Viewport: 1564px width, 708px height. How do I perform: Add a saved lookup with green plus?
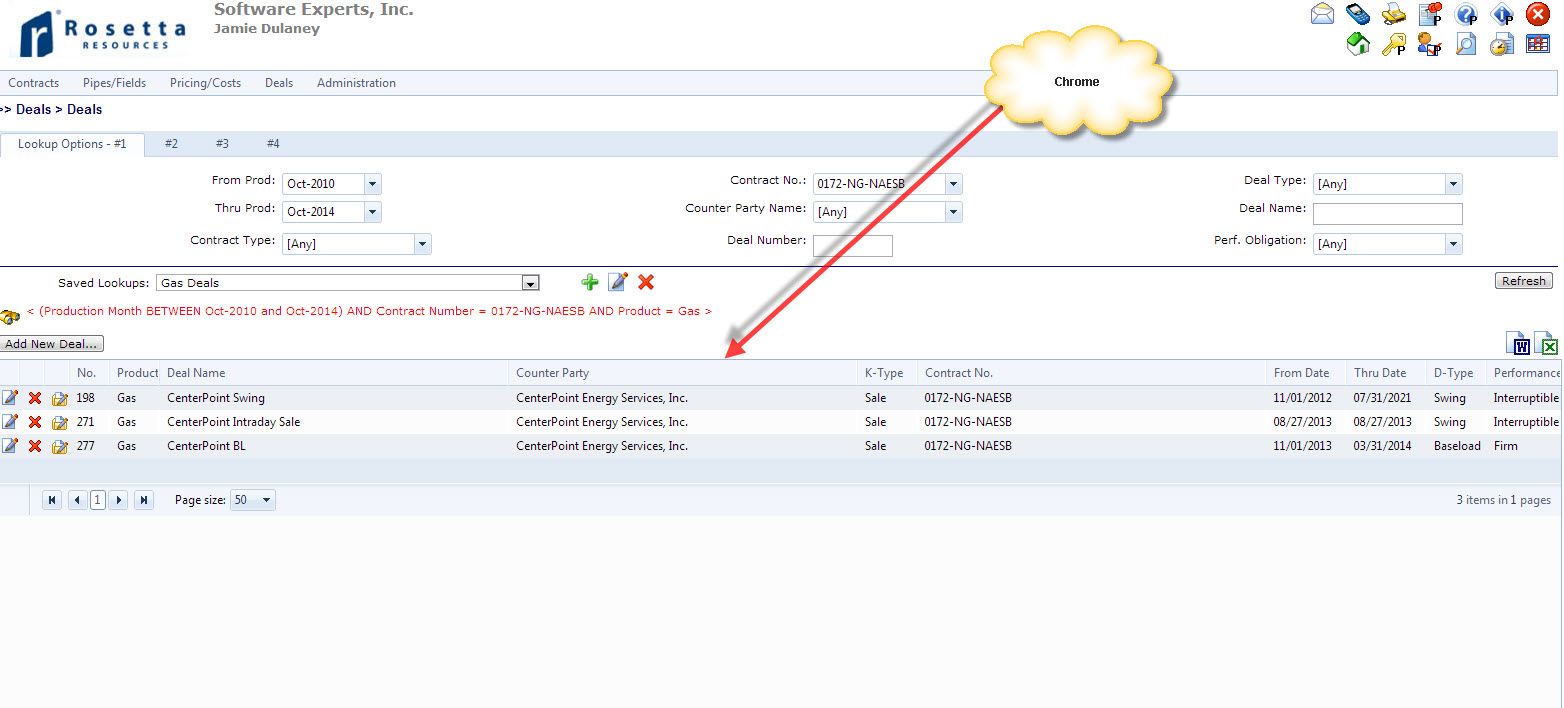click(x=590, y=282)
